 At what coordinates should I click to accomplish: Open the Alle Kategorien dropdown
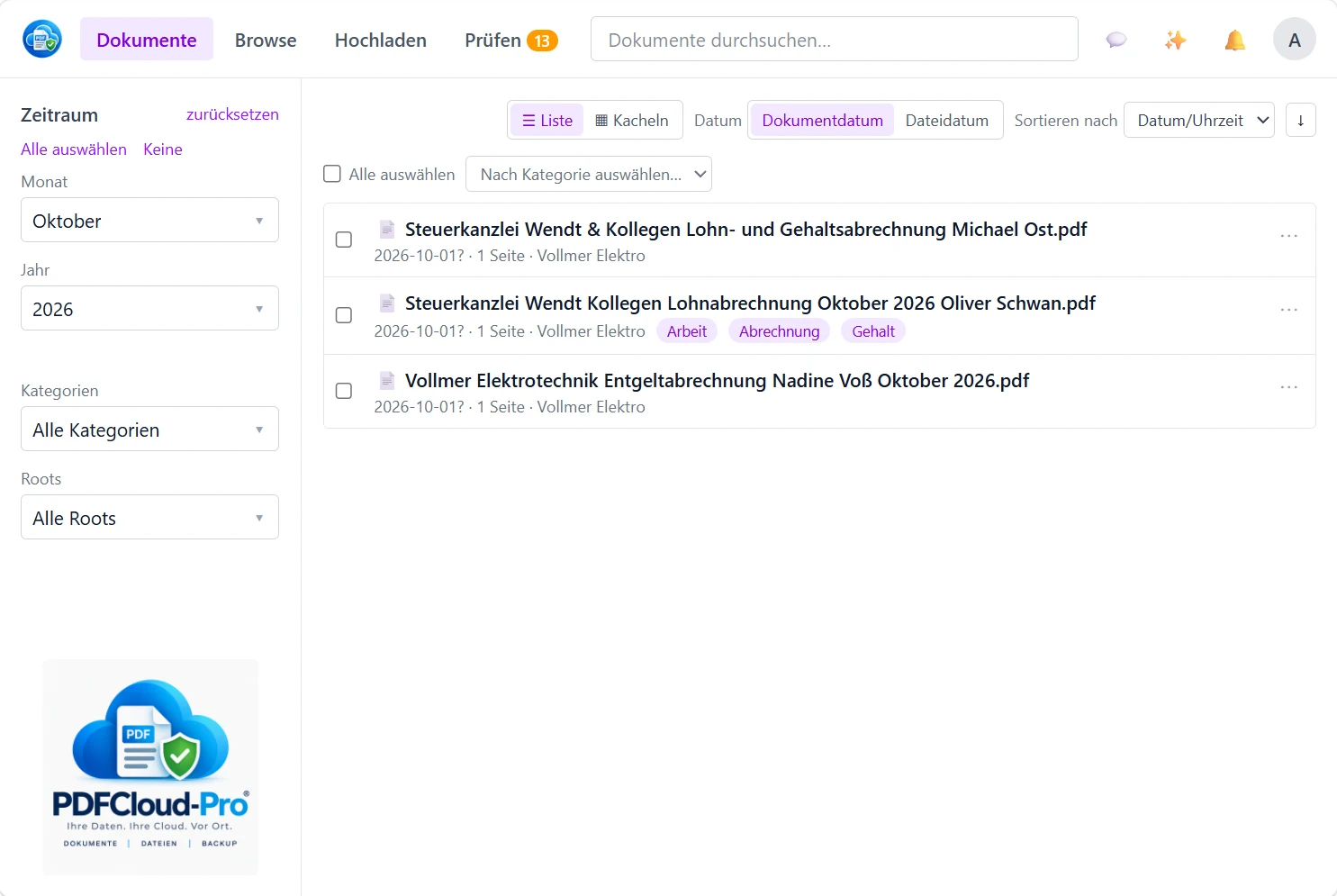149,429
